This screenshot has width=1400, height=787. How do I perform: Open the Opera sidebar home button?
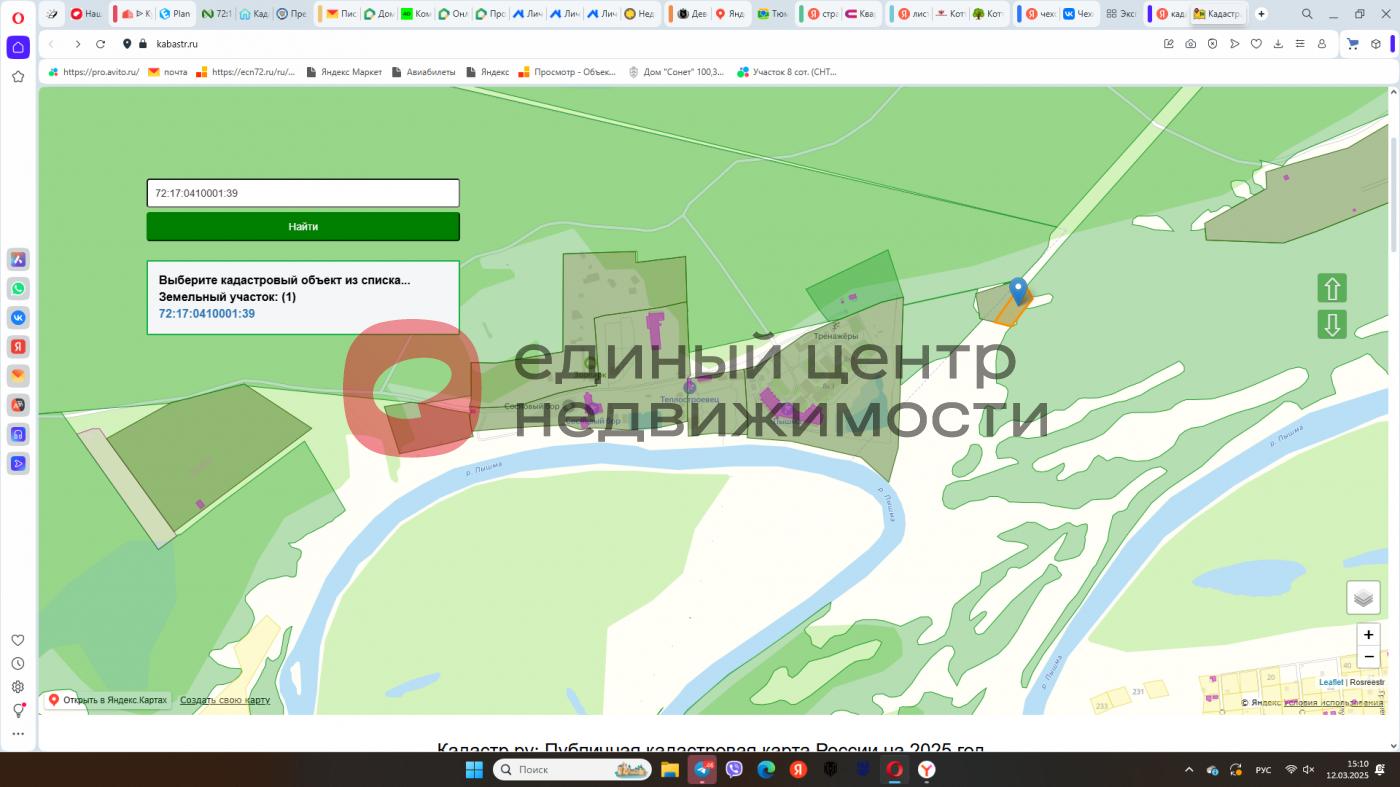pos(18,47)
